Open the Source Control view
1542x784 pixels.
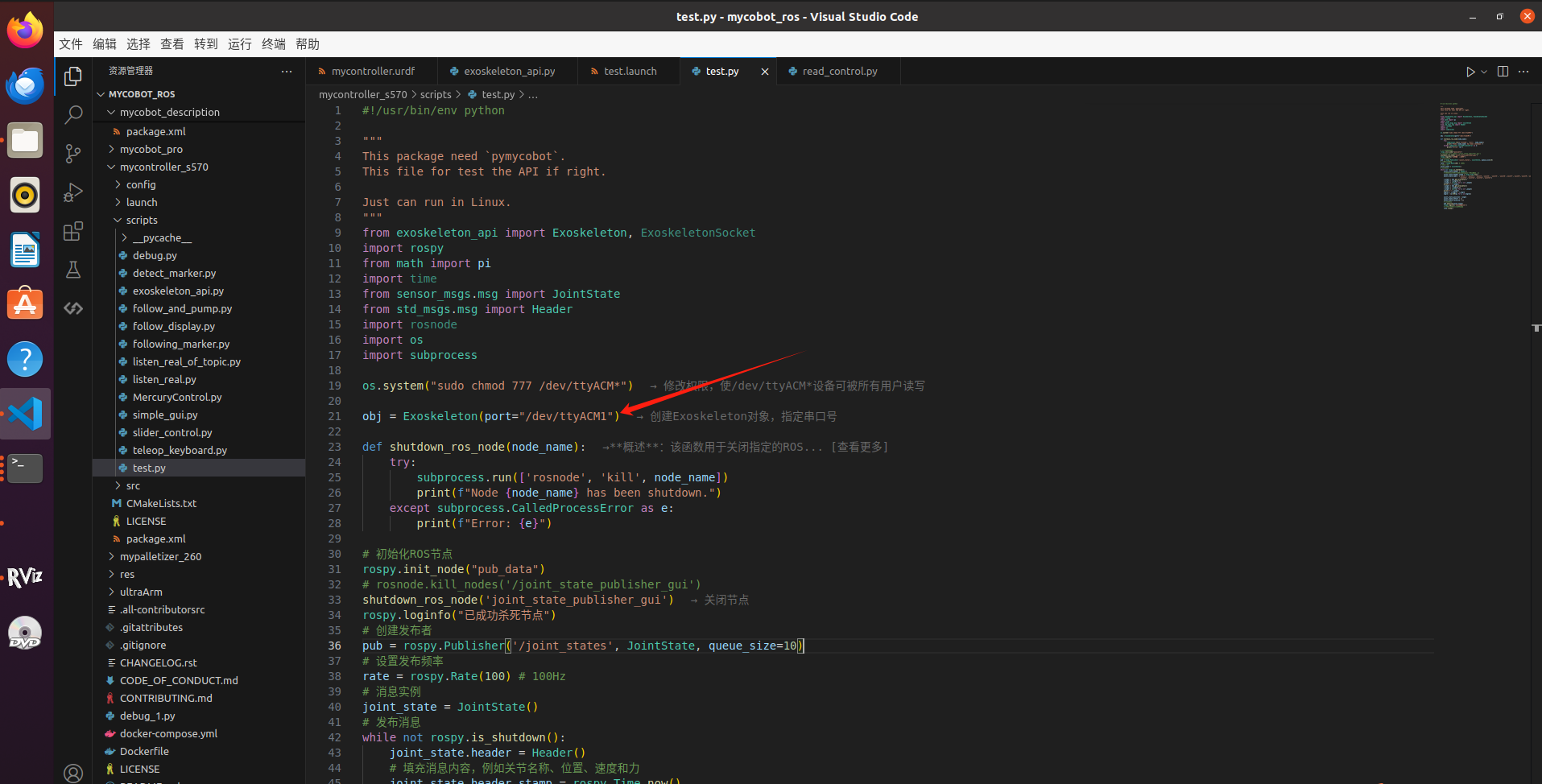point(73,154)
